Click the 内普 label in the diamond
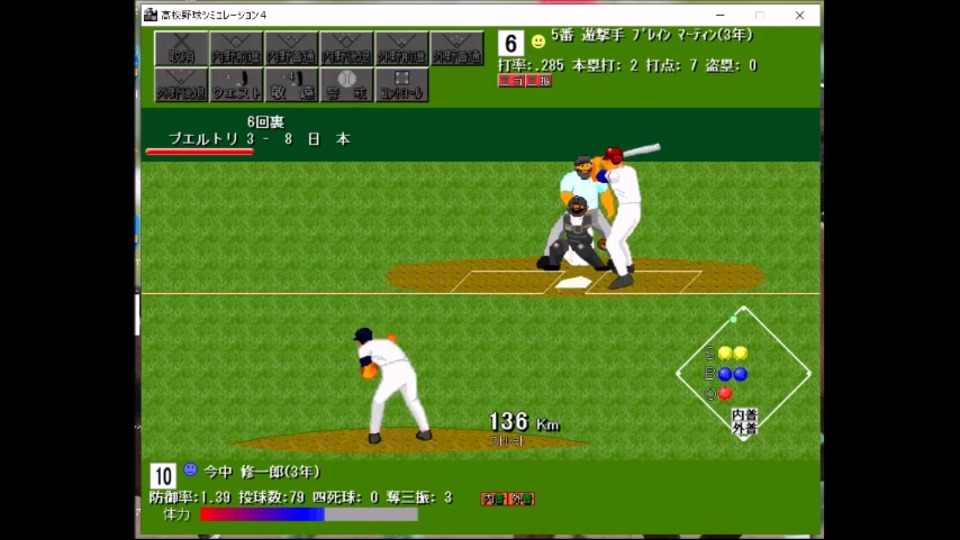The width and height of the screenshot is (960, 540). (744, 415)
